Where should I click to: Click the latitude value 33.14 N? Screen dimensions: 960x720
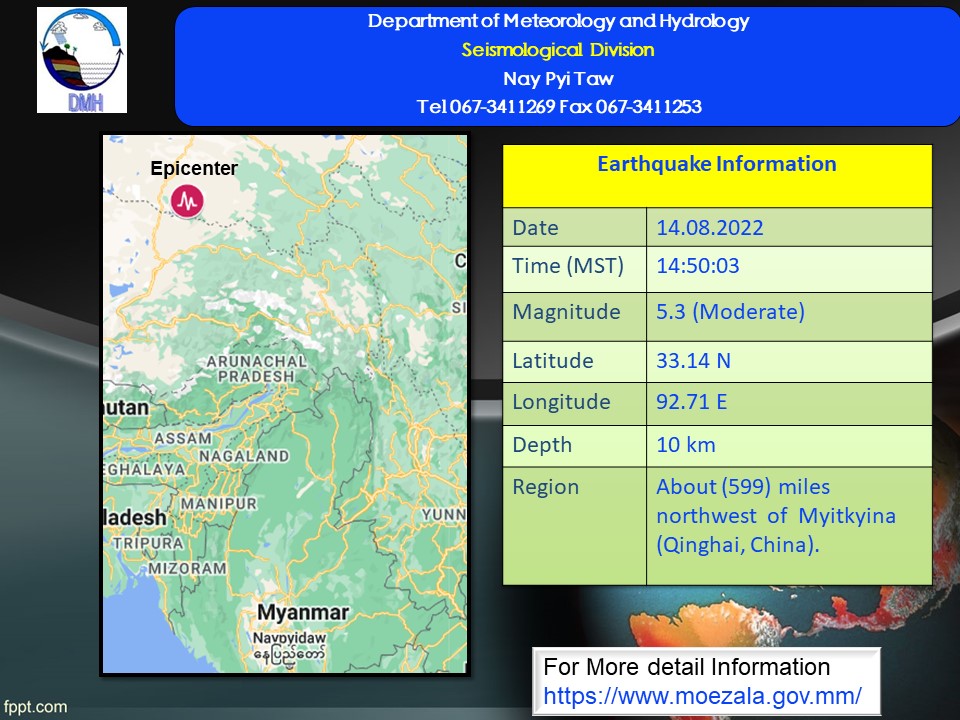[694, 361]
